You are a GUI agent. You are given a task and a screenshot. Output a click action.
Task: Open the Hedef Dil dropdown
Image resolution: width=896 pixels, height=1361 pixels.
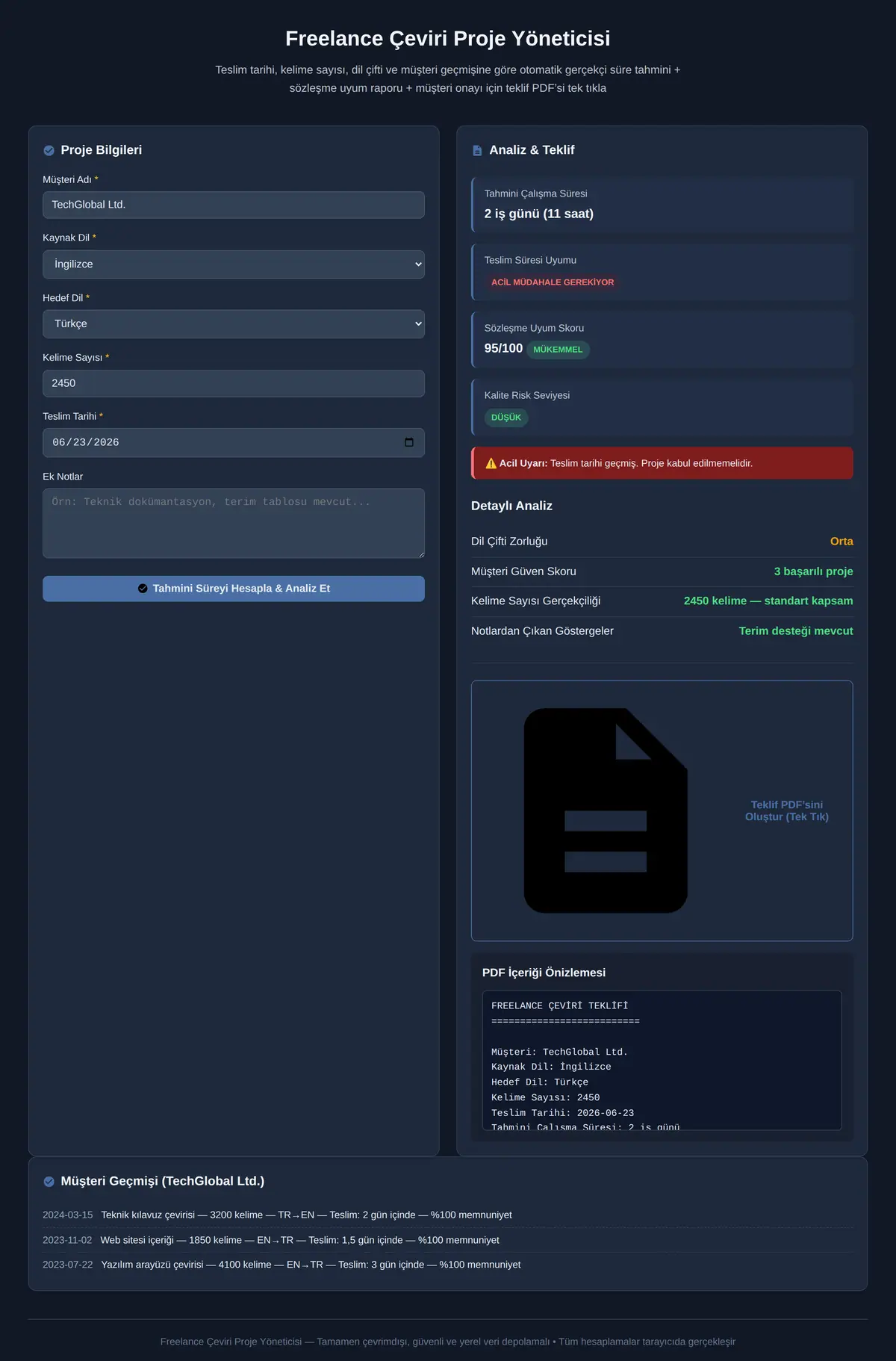coord(234,324)
